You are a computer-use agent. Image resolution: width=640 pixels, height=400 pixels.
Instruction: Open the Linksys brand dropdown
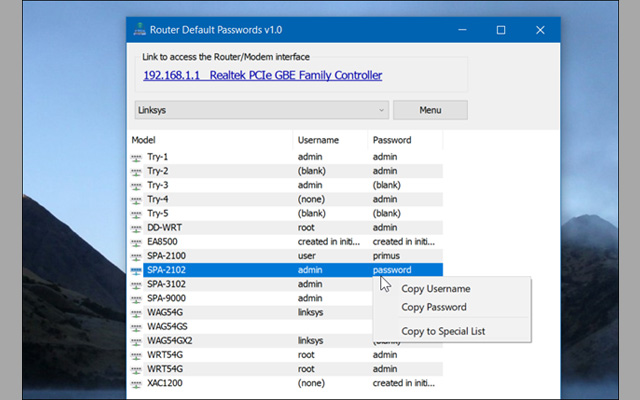pos(261,110)
